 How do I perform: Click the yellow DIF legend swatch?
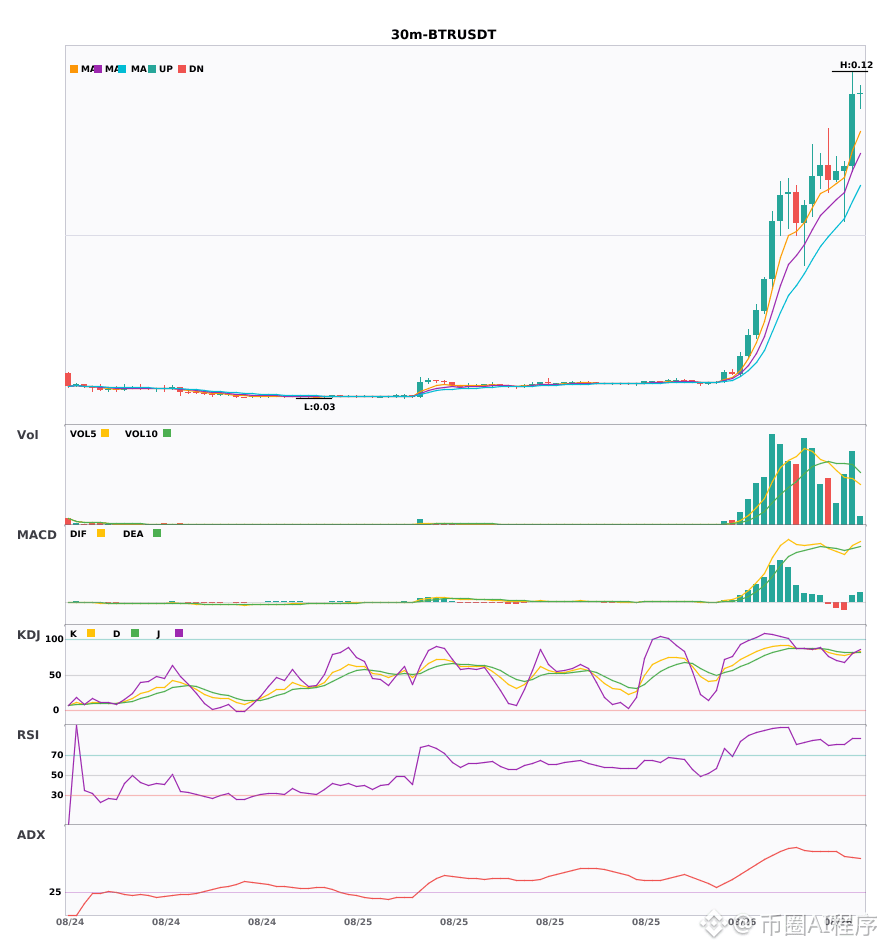pos(101,533)
